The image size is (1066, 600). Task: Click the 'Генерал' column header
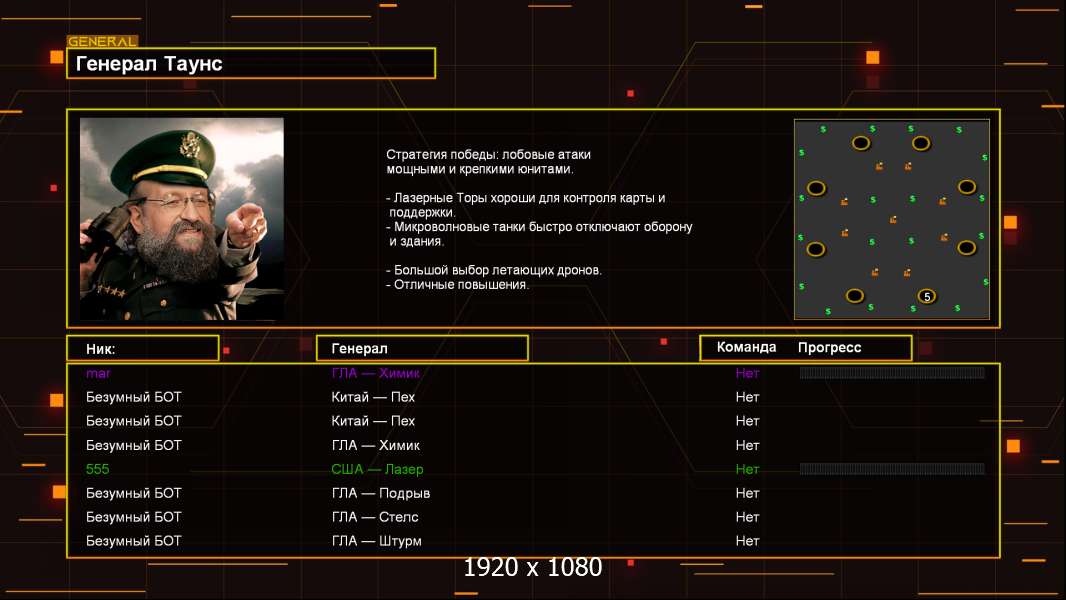[421, 348]
